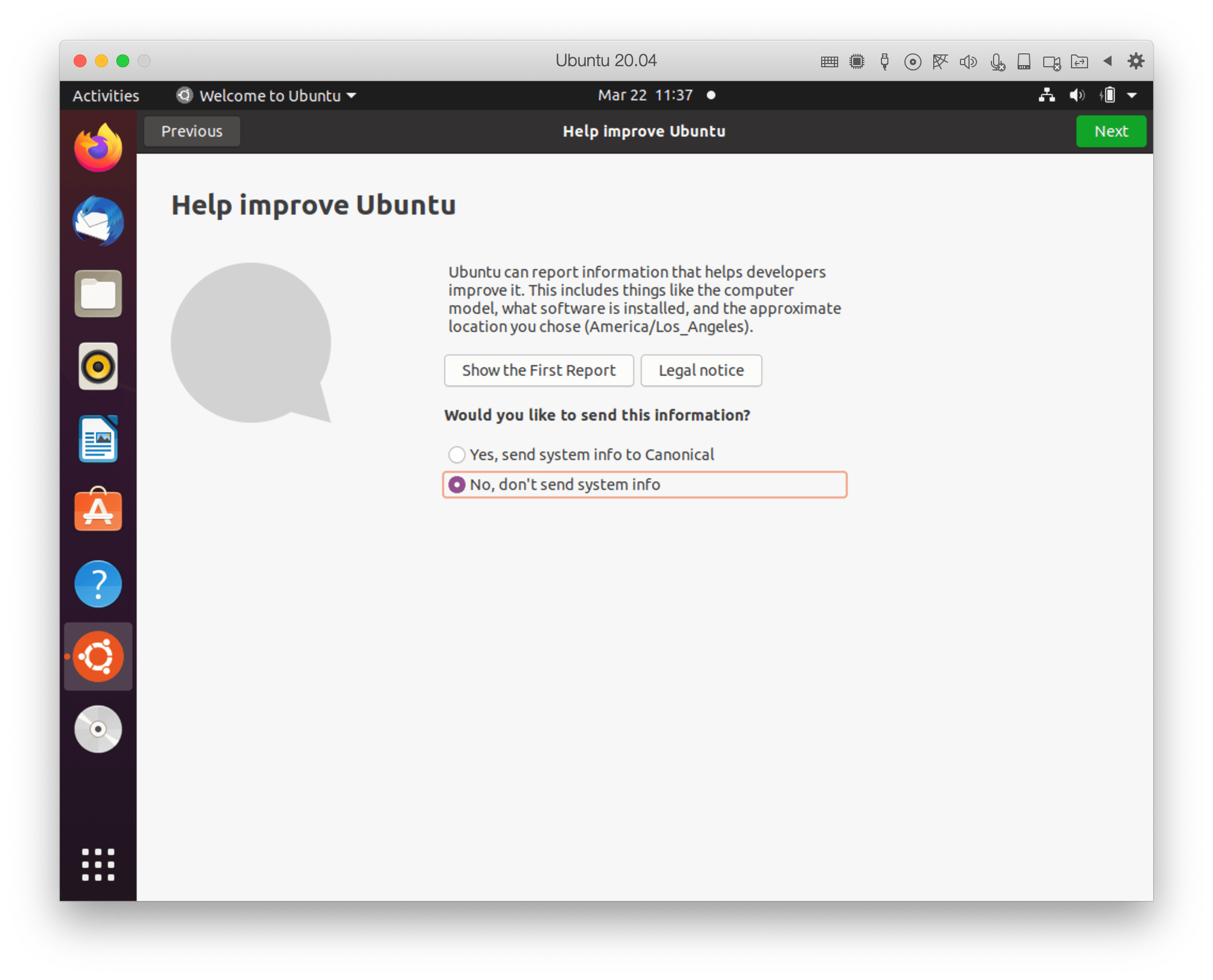This screenshot has width=1213, height=980.
Task: Open Welcome to Ubuntu app menu dropdown
Action: pos(266,96)
